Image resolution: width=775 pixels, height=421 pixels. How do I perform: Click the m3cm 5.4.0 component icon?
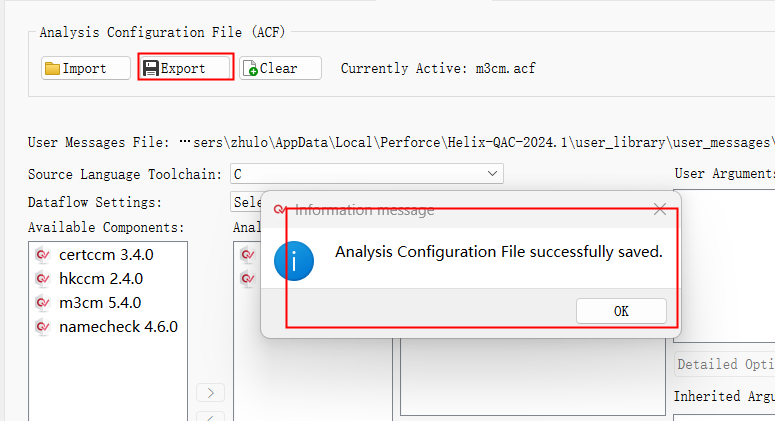point(42,302)
